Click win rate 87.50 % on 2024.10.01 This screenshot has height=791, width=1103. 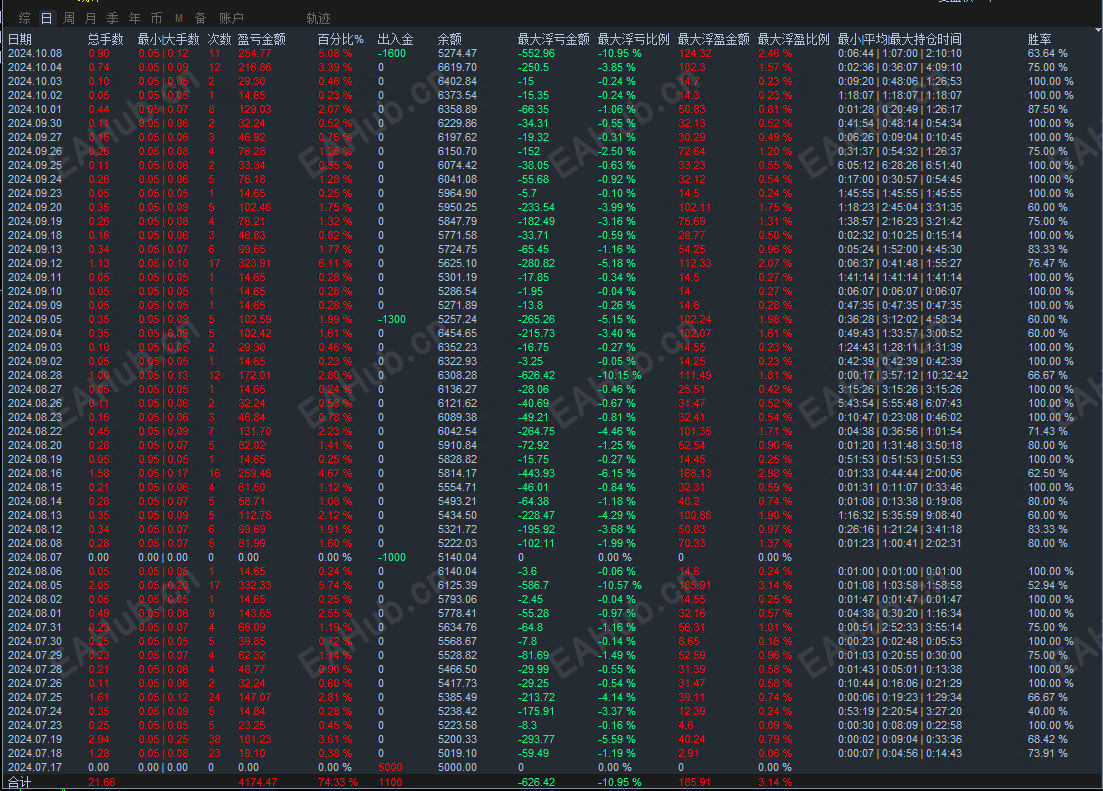click(x=1047, y=110)
